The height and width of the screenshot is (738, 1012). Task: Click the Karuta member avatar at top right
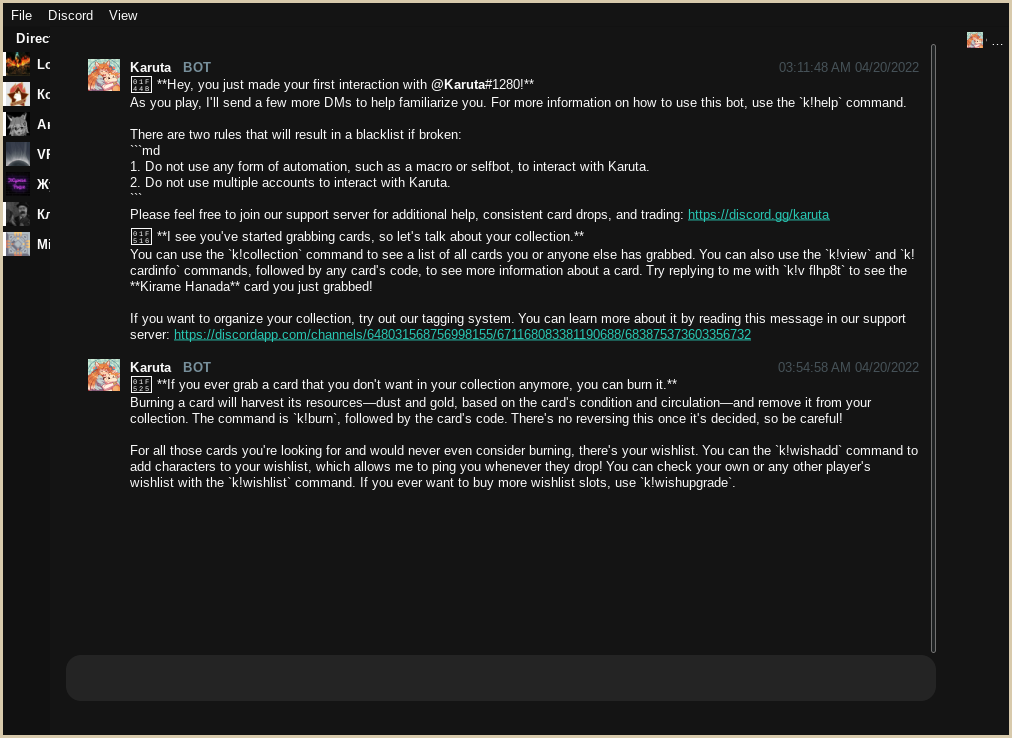(975, 40)
